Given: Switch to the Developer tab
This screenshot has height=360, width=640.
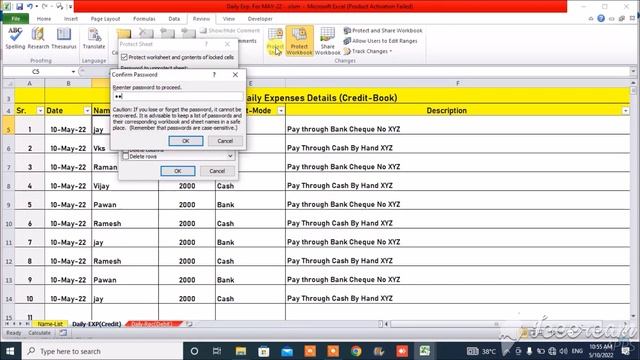Looking at the screenshot, I should click(x=260, y=19).
